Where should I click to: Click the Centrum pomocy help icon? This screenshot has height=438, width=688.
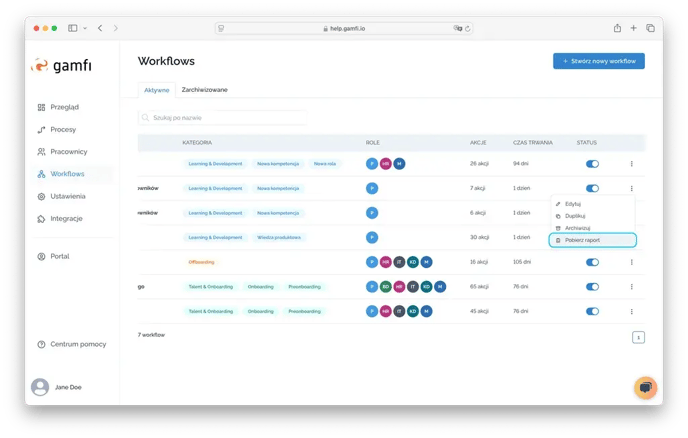click(x=41, y=344)
